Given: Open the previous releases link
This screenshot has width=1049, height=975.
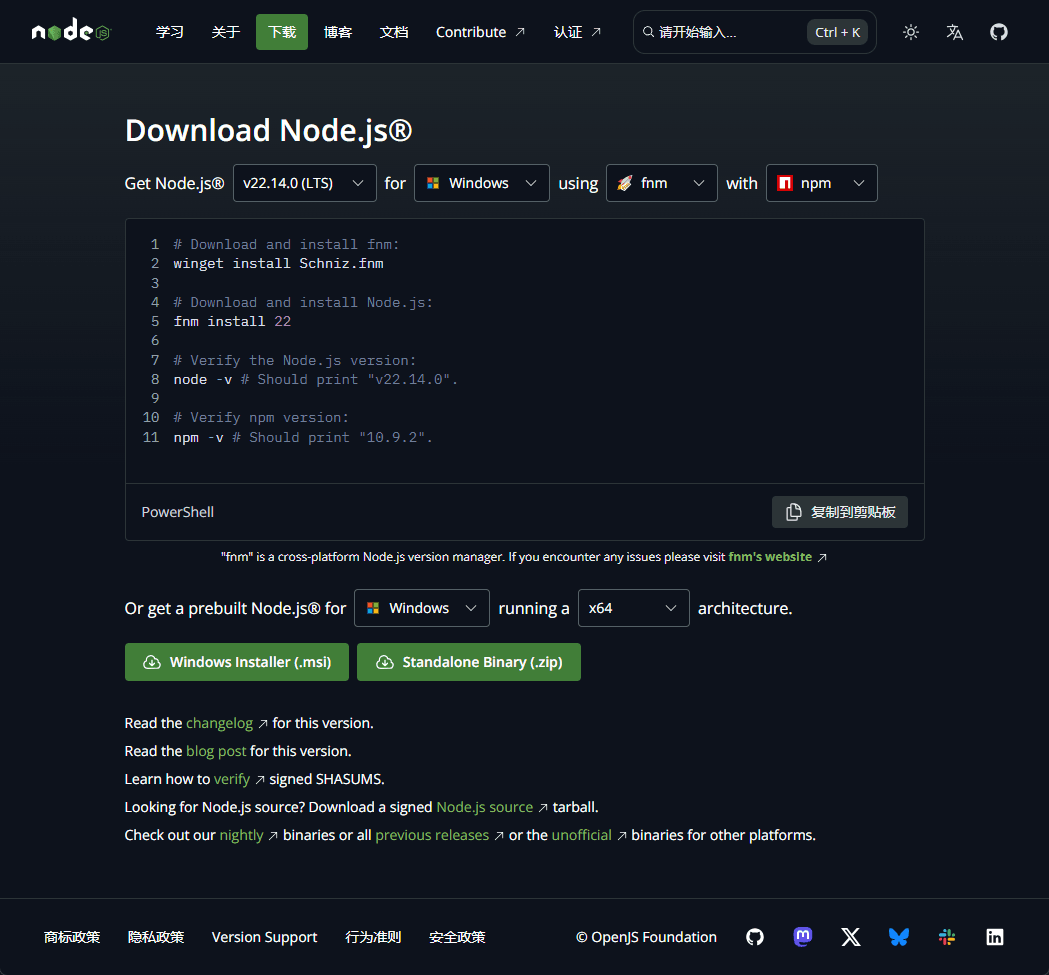Looking at the screenshot, I should coord(432,835).
